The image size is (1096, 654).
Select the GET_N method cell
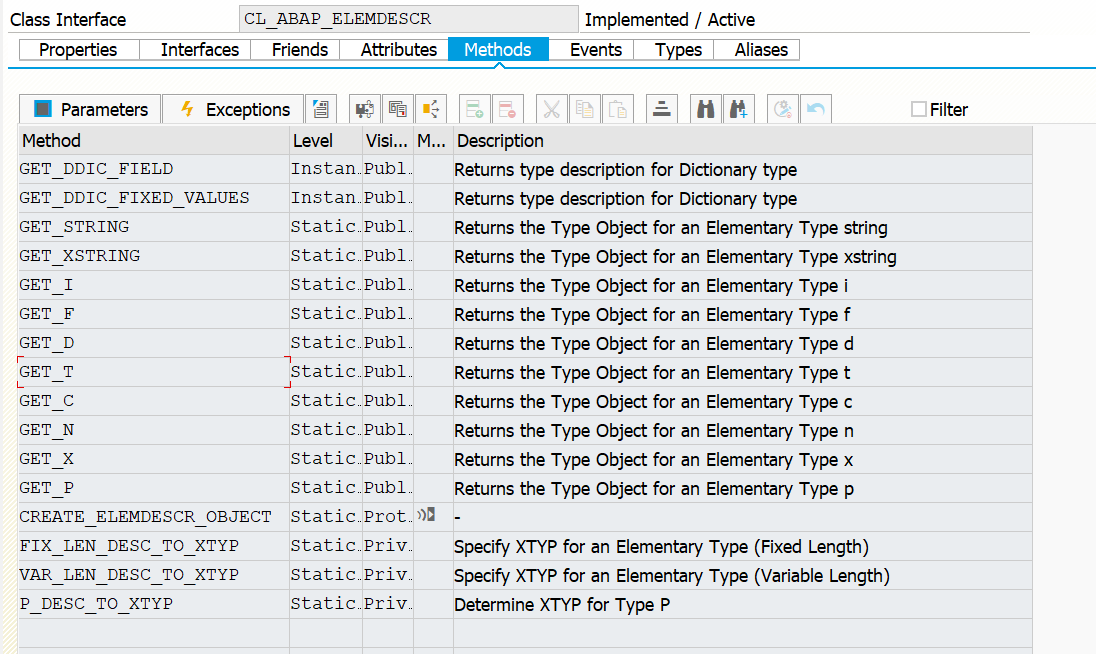coord(154,430)
